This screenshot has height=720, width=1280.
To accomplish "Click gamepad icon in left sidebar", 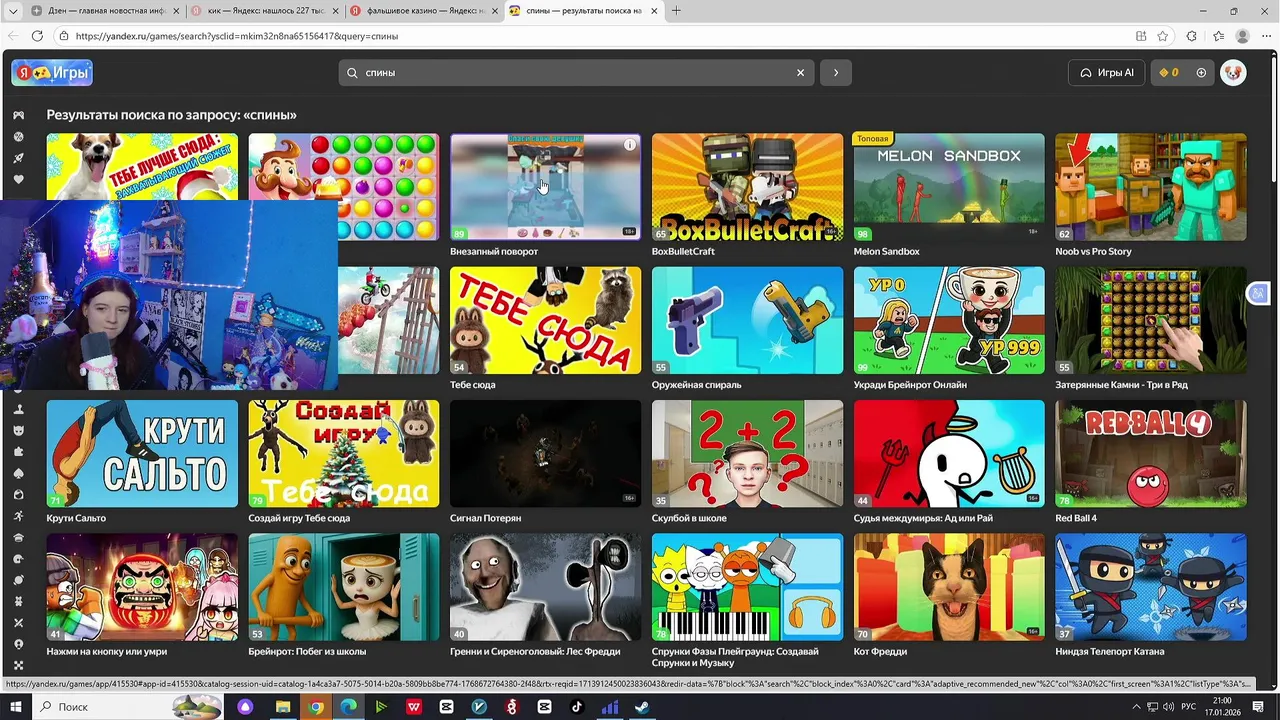I will (x=18, y=115).
